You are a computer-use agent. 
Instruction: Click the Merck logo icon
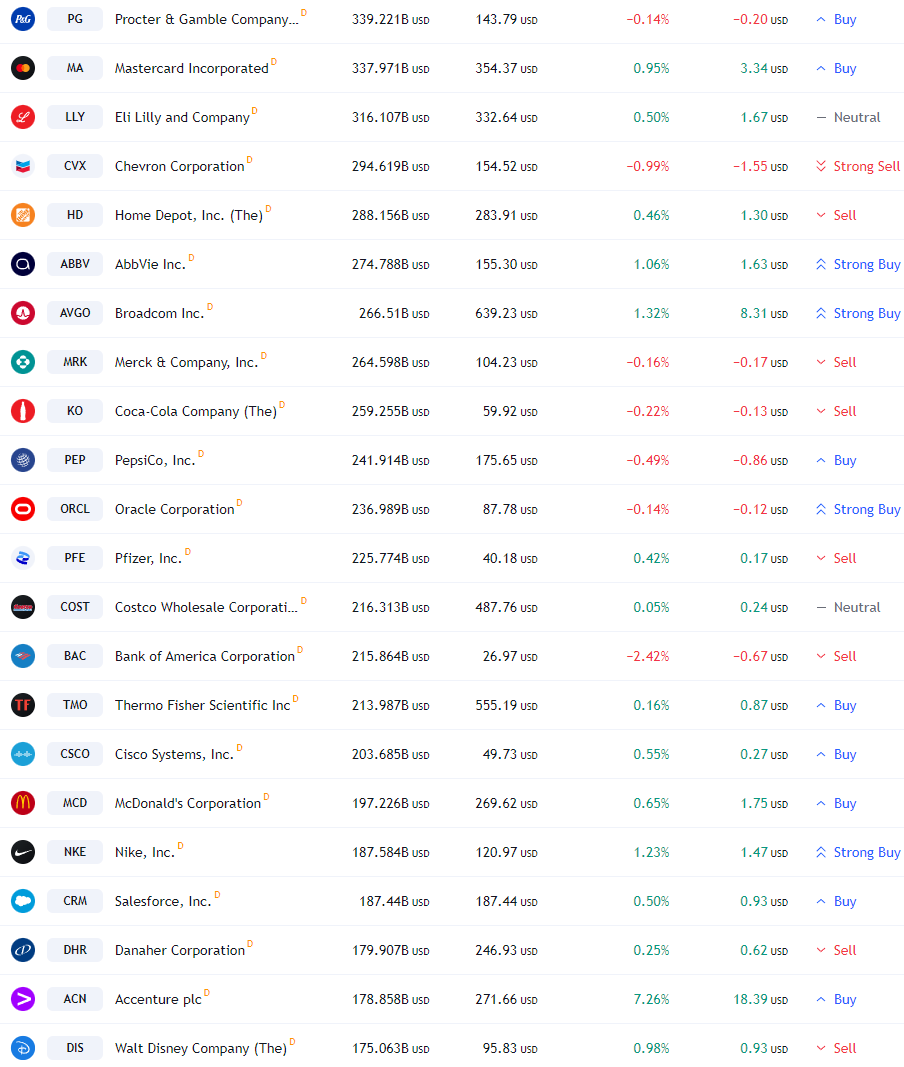tap(23, 362)
